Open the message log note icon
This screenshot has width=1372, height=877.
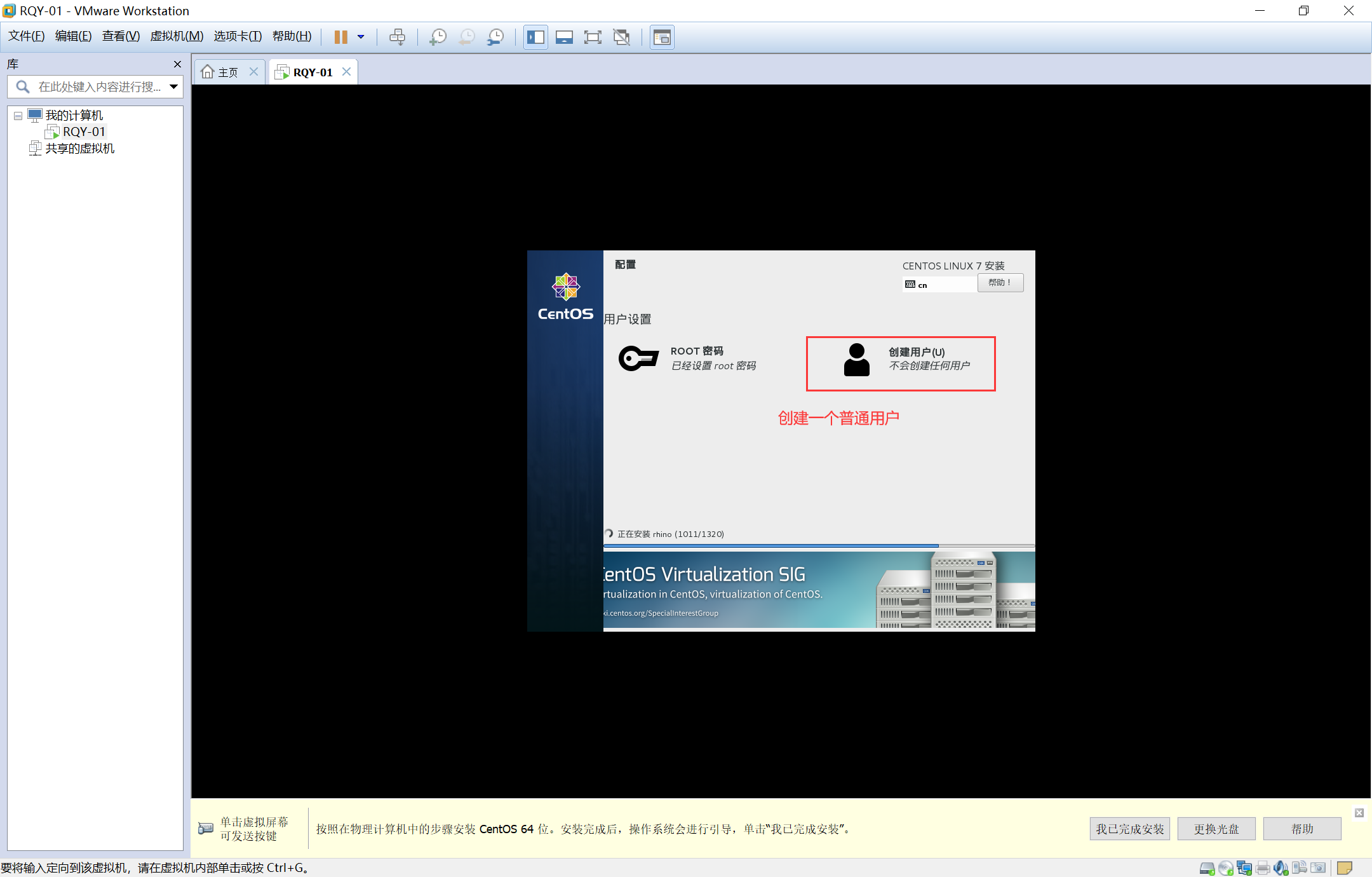[x=1345, y=867]
